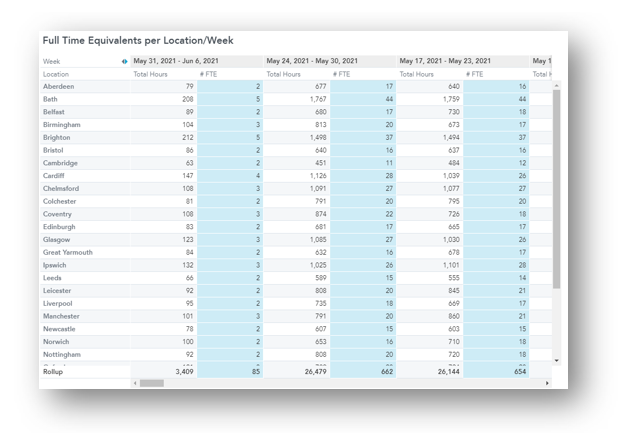Select the Cardiff location row
This screenshot has height=434, width=642.
point(54,176)
